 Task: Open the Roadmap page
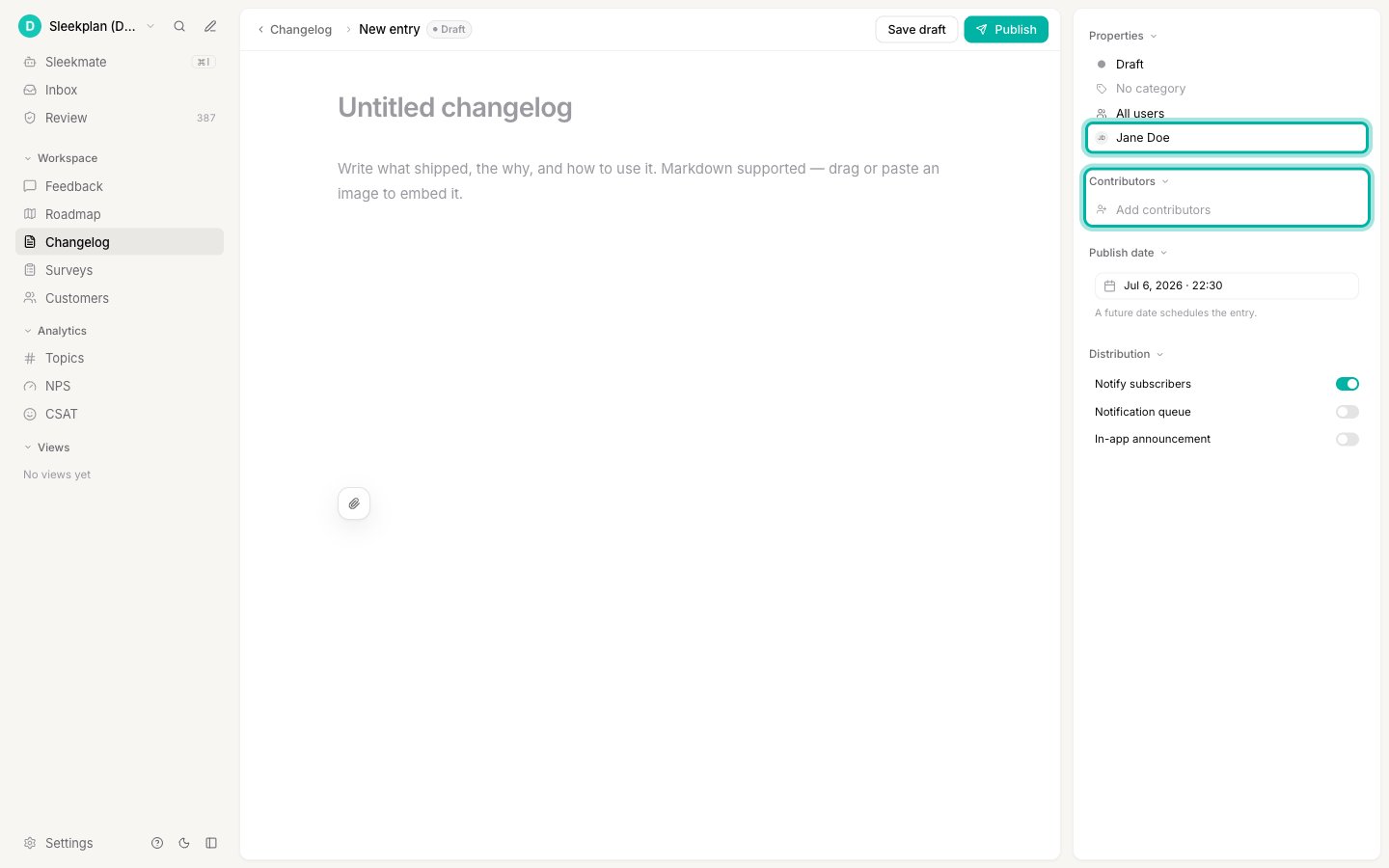coord(120,214)
